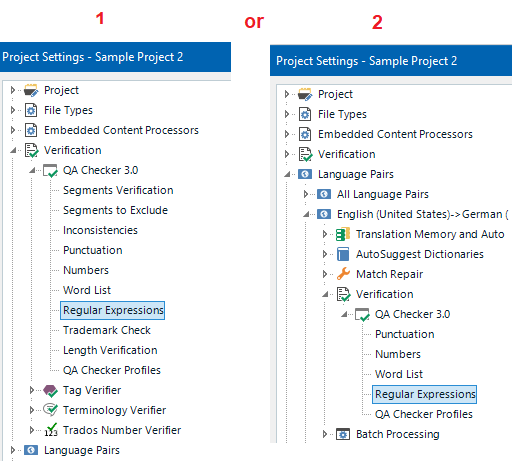Click the Match Repair wrench icon
Screen dimensions: 513x466
pyautogui.click(x=343, y=274)
